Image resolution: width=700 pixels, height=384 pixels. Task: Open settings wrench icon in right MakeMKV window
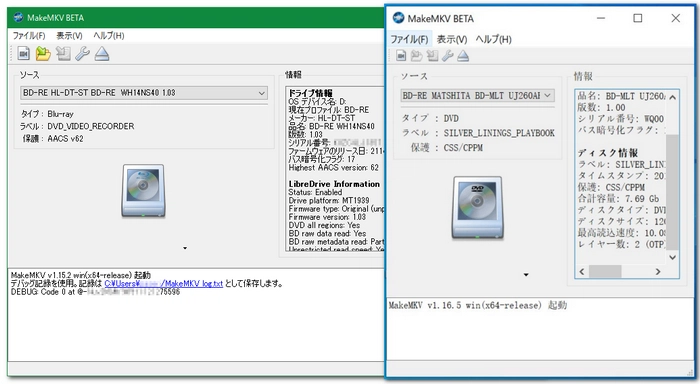(x=448, y=56)
